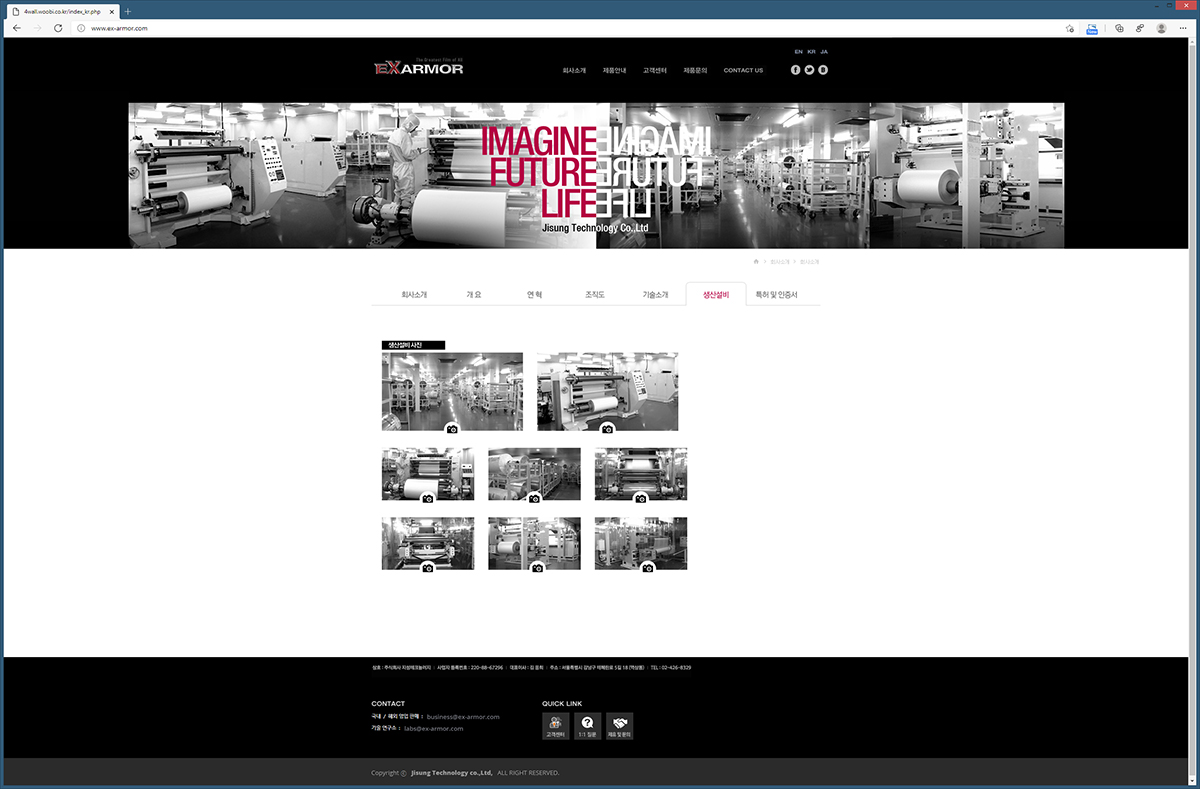This screenshot has height=789, width=1200.
Task: Reload the page with the refresh button
Action: point(58,28)
